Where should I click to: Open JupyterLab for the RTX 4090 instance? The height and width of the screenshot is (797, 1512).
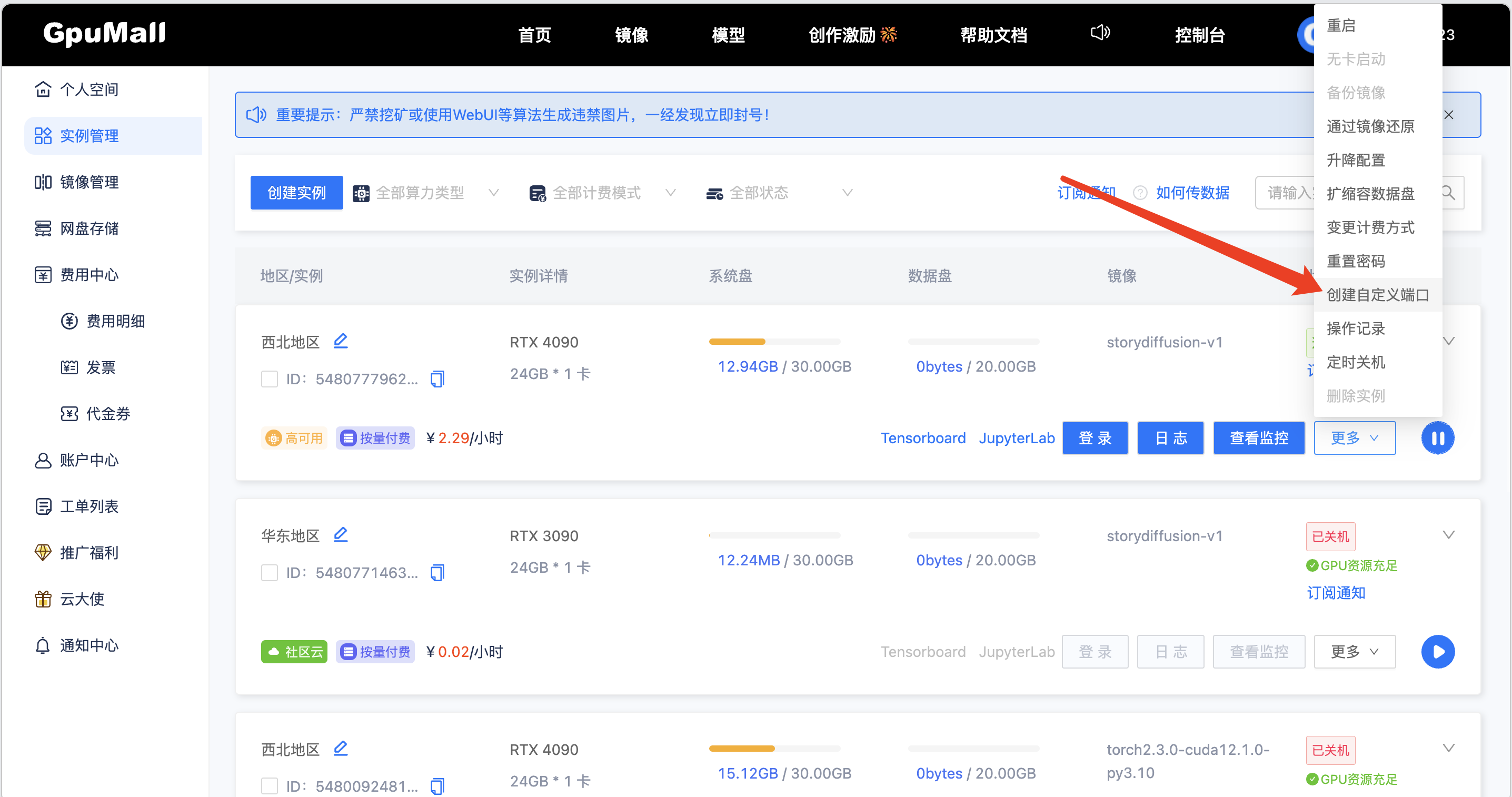click(x=1017, y=438)
